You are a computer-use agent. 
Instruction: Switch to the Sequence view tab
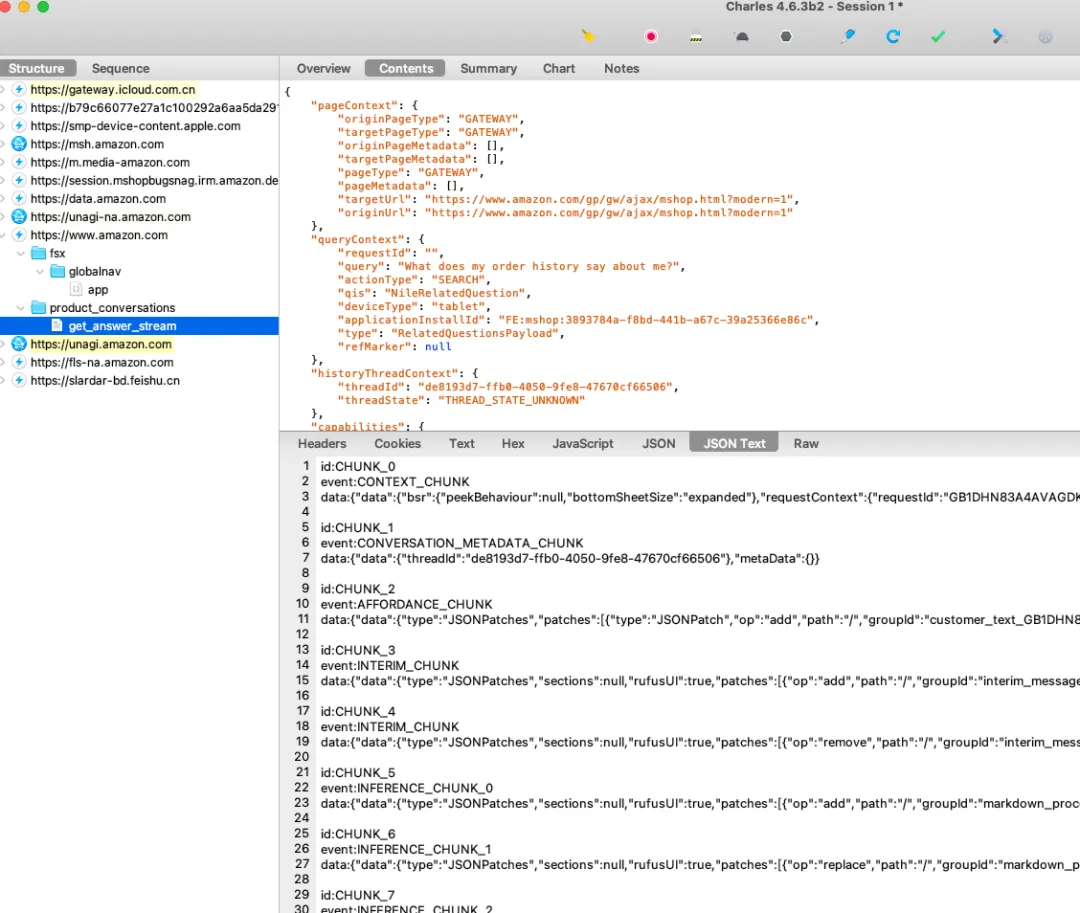point(120,68)
